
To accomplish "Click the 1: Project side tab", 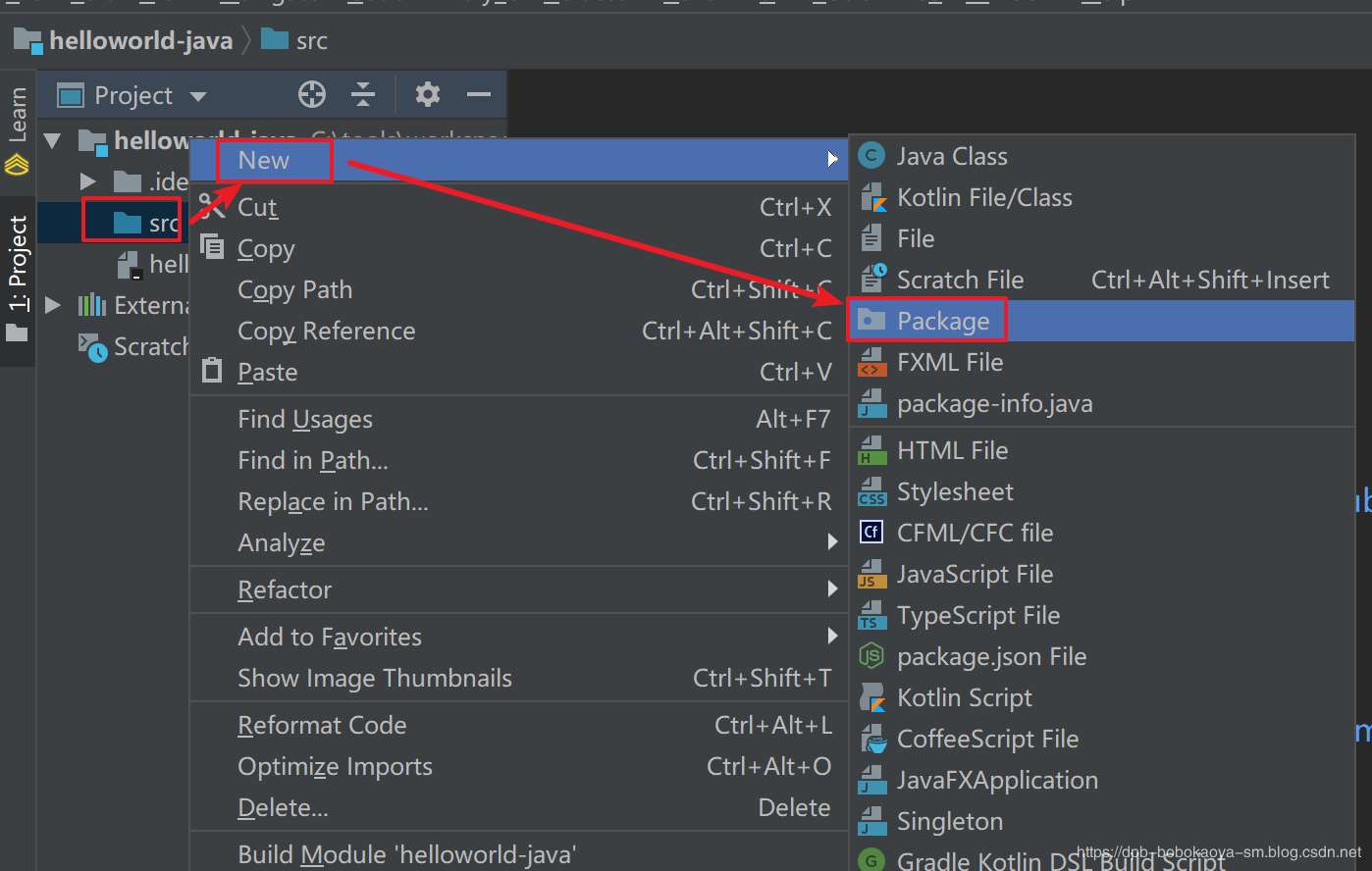I will 17,280.
